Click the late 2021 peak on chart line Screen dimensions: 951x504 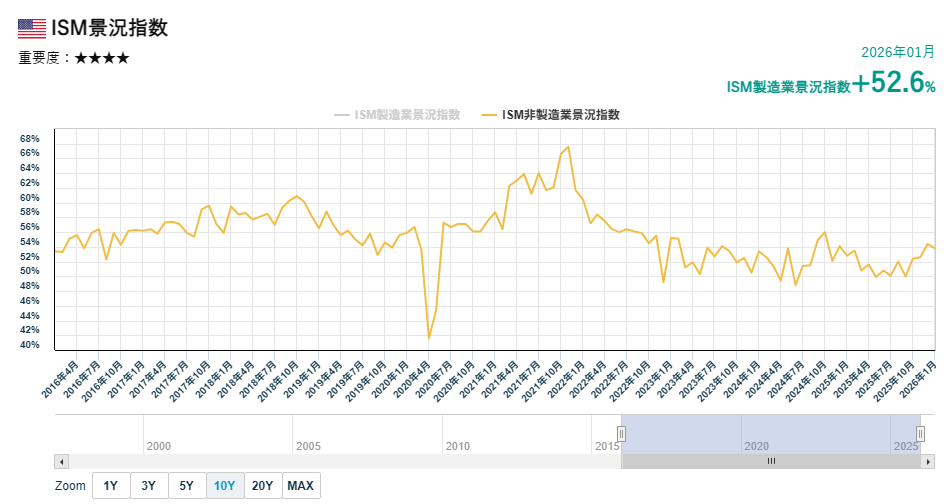[568, 146]
